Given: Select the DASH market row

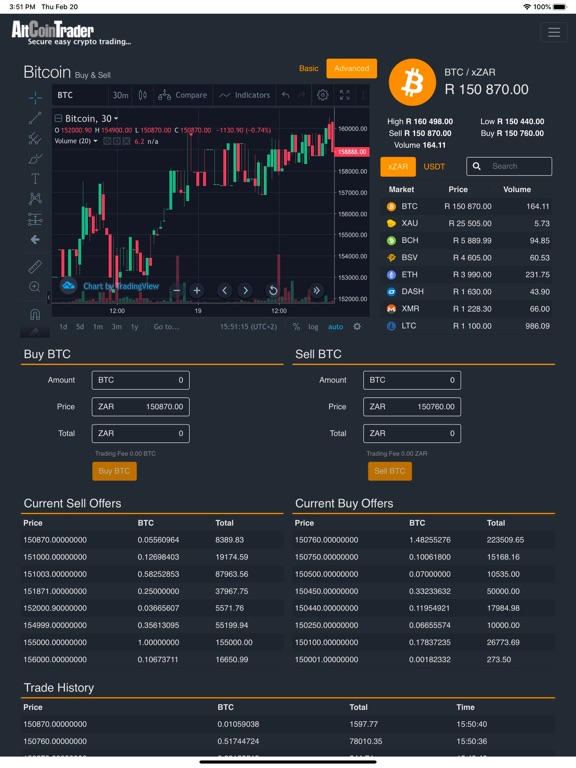Looking at the screenshot, I should tap(466, 292).
